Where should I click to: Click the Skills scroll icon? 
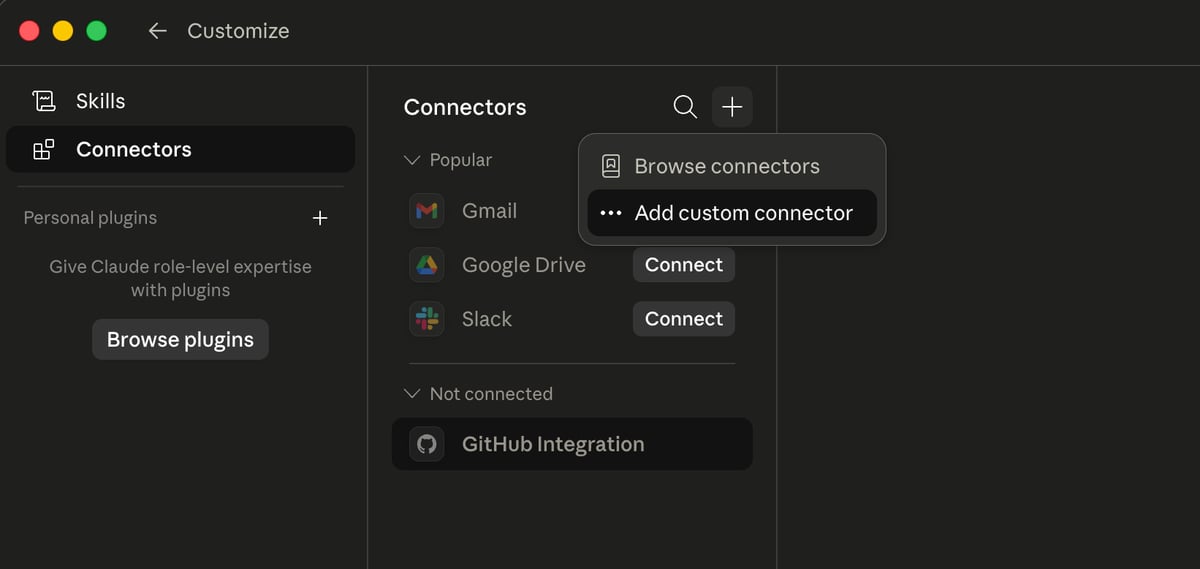click(x=44, y=101)
